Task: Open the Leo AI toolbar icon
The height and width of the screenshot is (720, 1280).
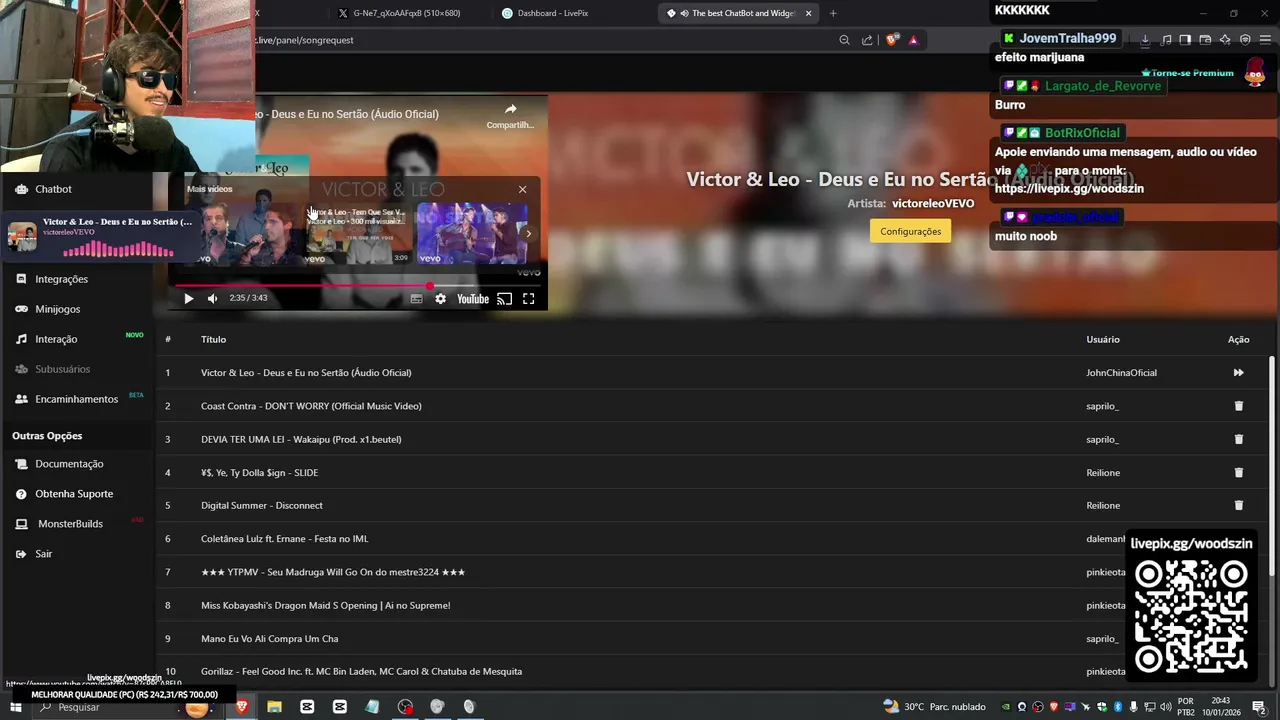Action: coord(1225,40)
